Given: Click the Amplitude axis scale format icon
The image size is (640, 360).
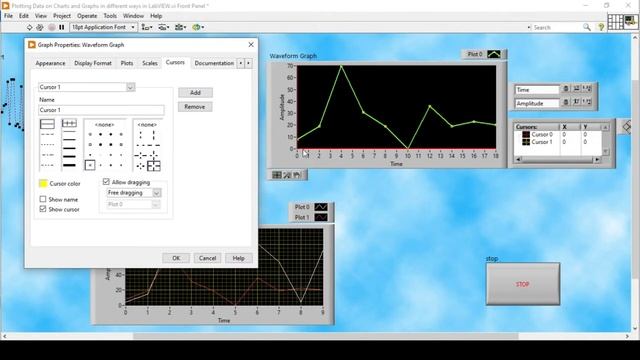Looking at the screenshot, I should pos(587,102).
